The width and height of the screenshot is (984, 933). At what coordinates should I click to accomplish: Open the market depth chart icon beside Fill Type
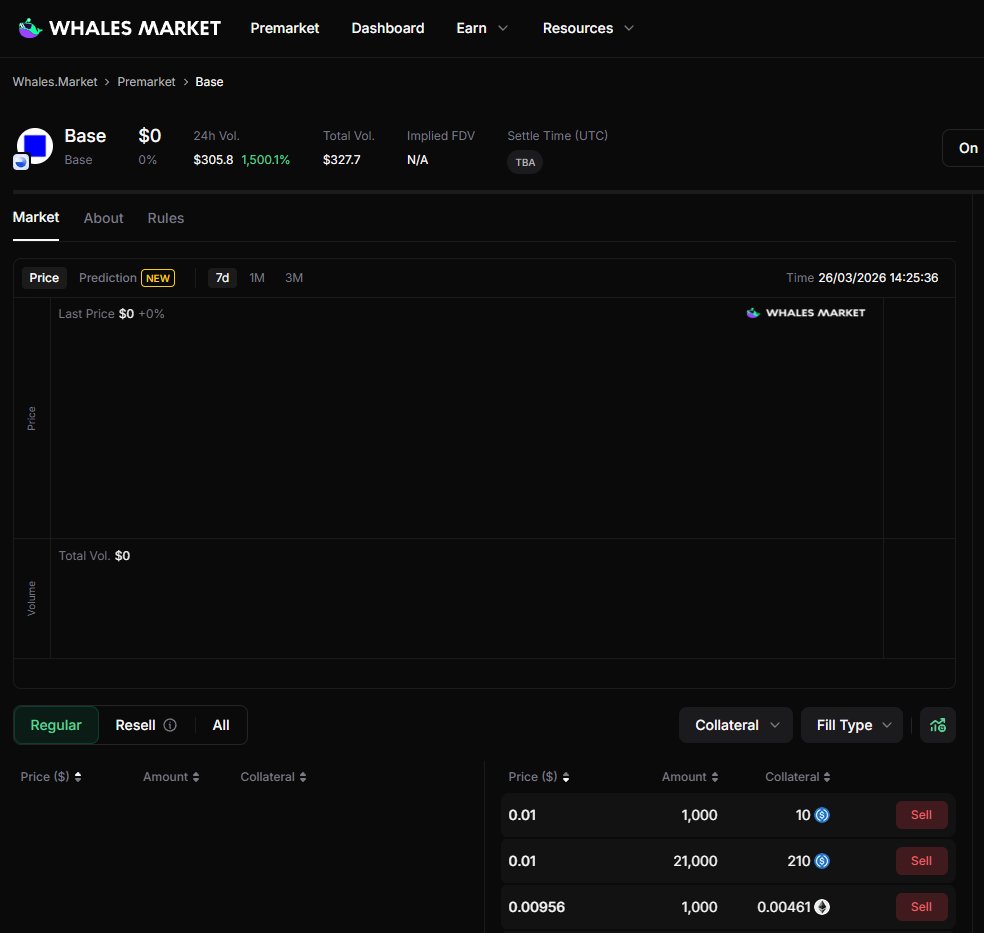pos(937,725)
